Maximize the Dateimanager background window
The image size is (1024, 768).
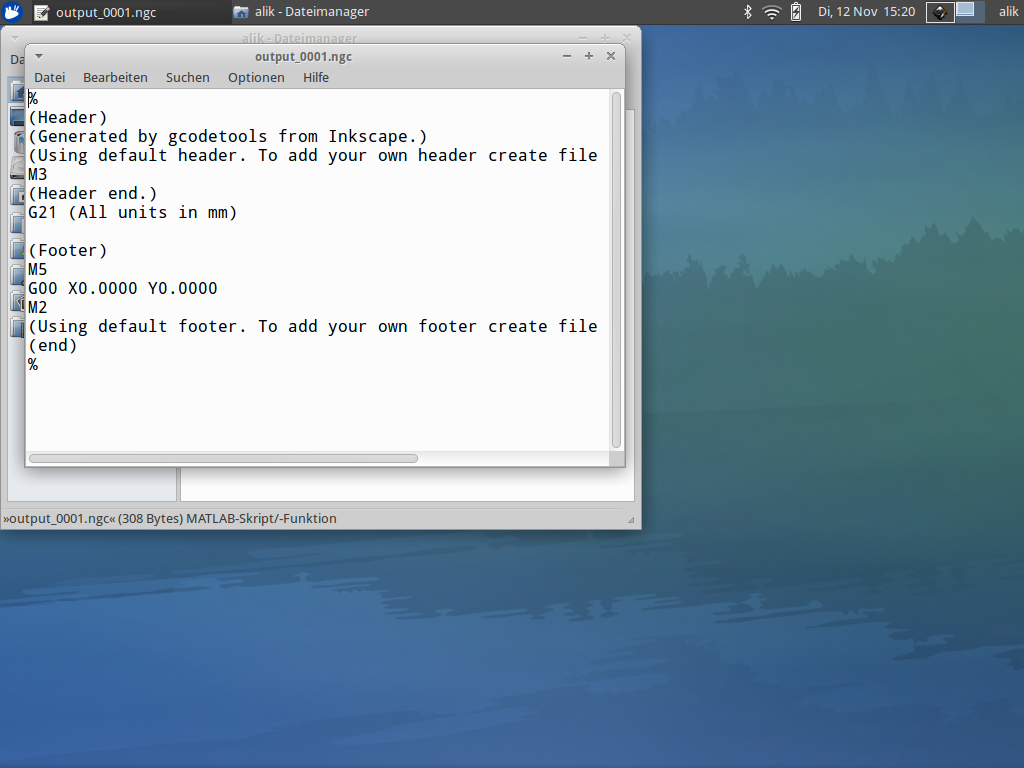tap(605, 38)
